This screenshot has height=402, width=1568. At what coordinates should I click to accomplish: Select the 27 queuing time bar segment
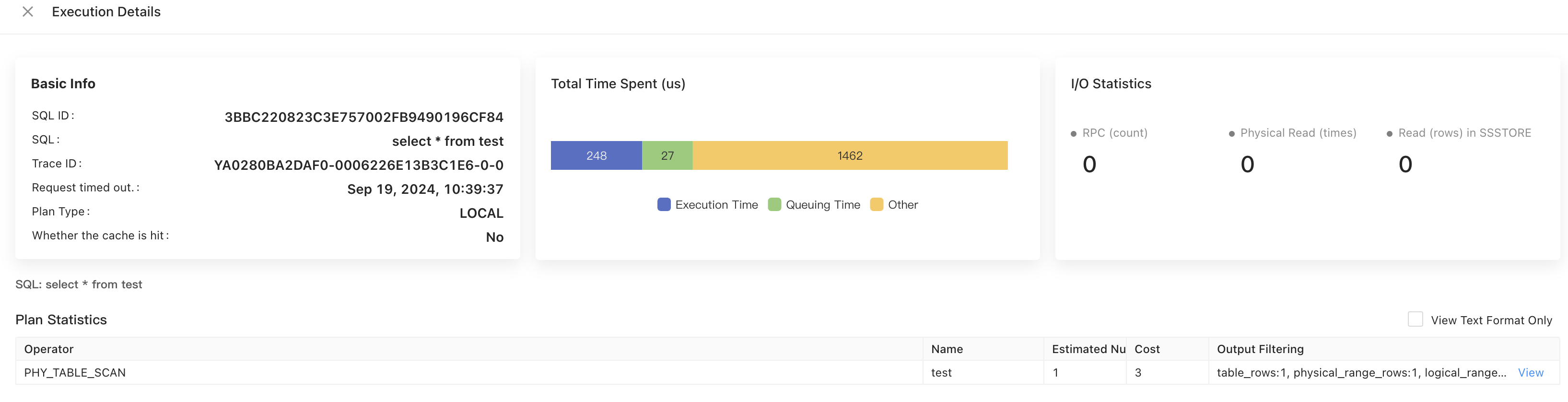pyautogui.click(x=667, y=155)
